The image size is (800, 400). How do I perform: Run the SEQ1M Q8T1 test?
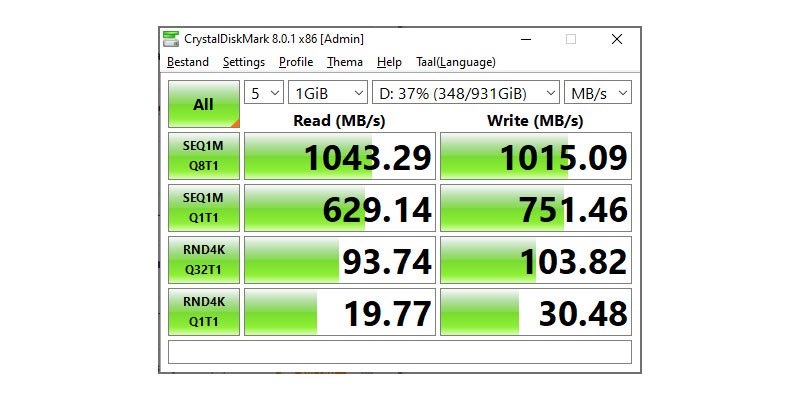coord(204,156)
